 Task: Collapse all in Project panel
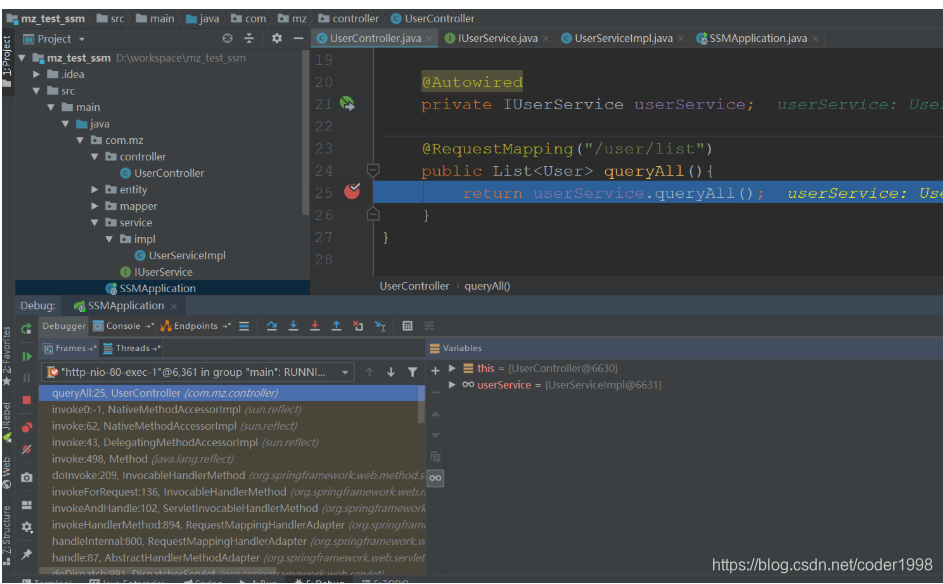249,38
